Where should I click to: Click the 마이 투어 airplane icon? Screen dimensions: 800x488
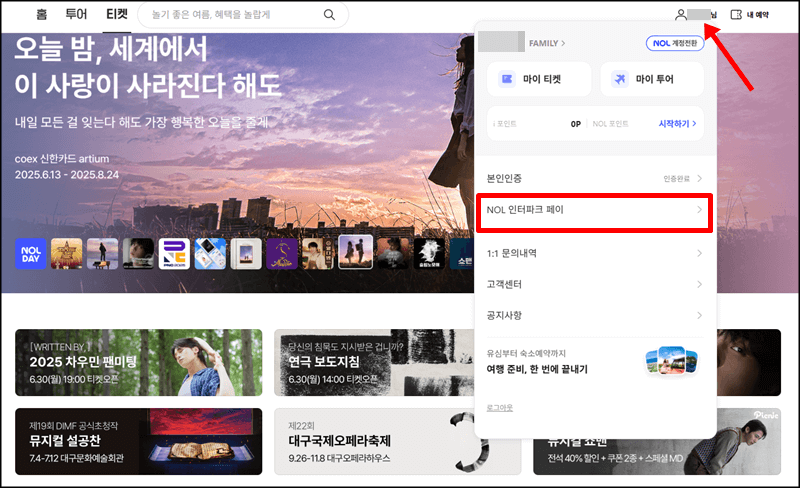pyautogui.click(x=620, y=79)
